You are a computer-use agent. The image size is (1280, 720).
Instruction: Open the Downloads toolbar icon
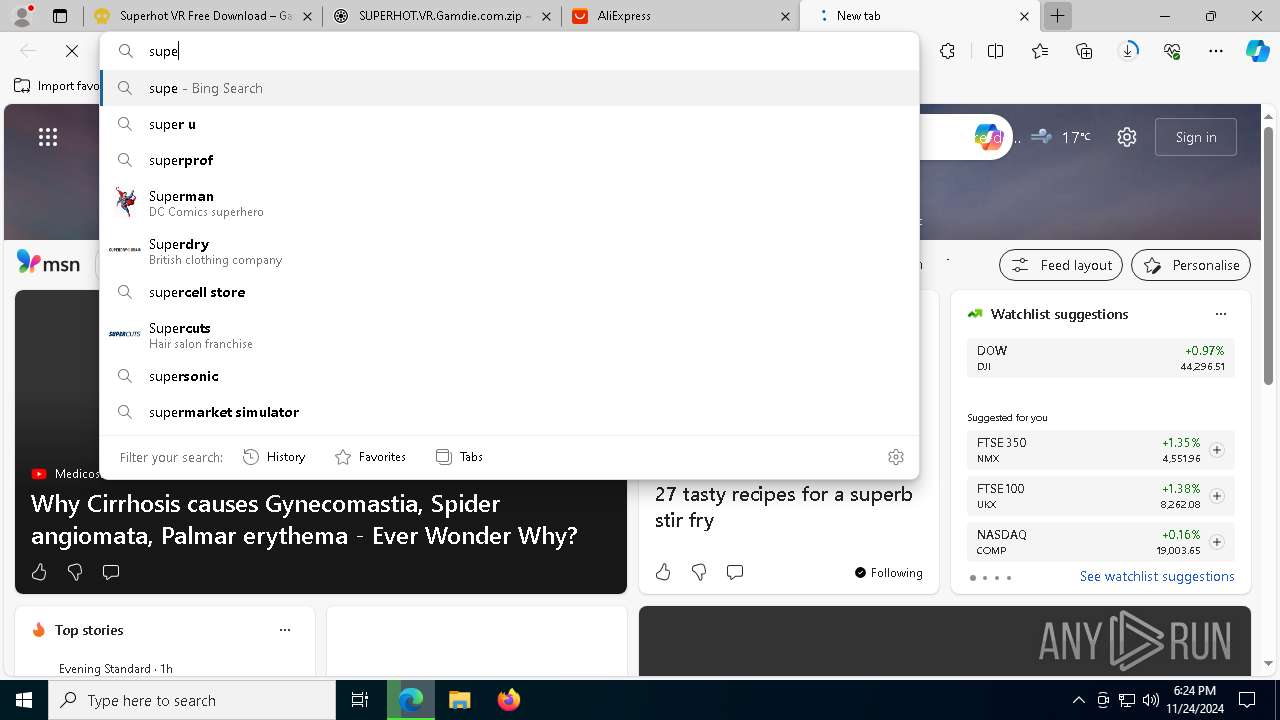click(x=1129, y=51)
